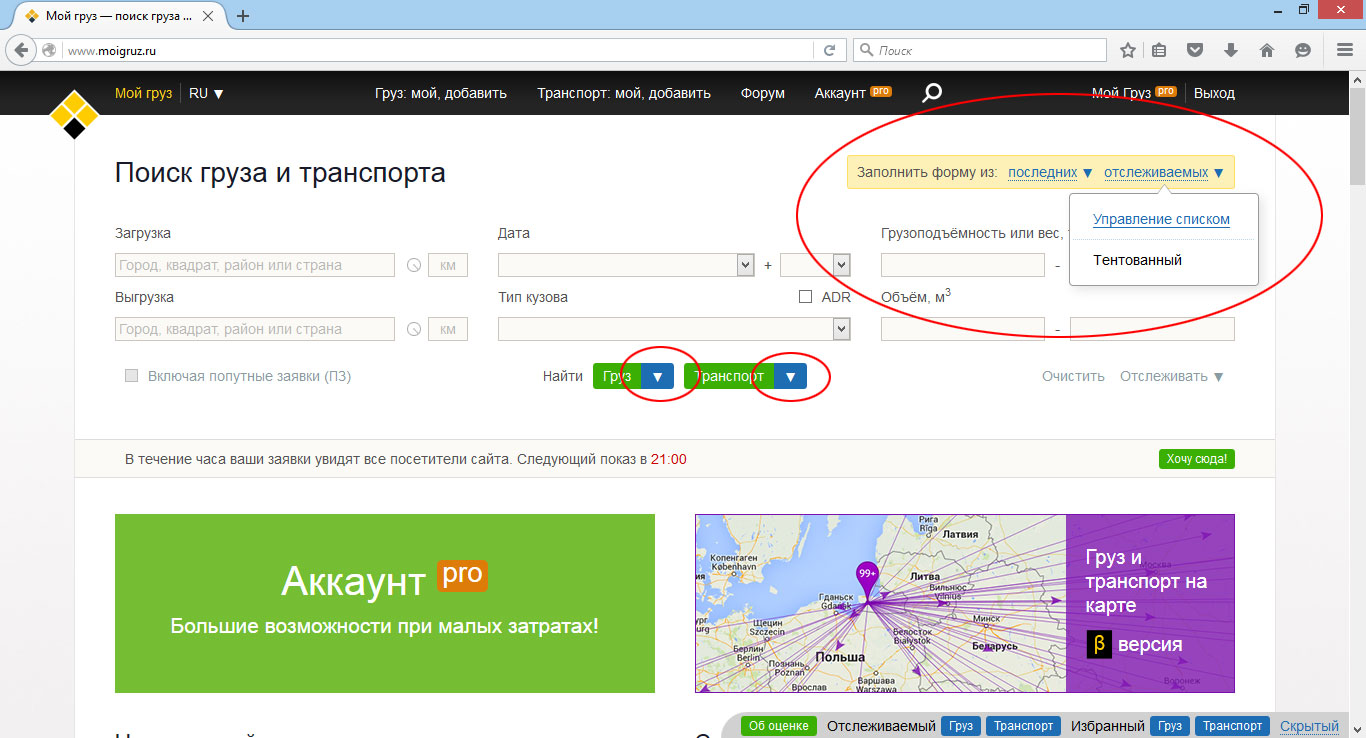Reload page with the refresh icon
Image resolution: width=1366 pixels, height=738 pixels.
tap(829, 50)
